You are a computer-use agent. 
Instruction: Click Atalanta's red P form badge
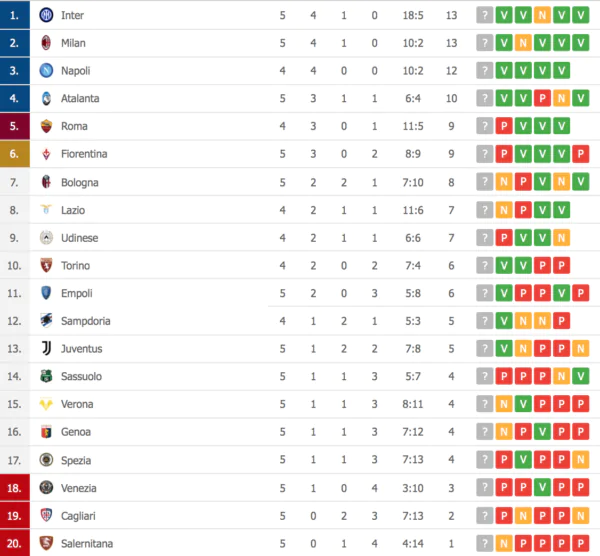[x=543, y=99]
